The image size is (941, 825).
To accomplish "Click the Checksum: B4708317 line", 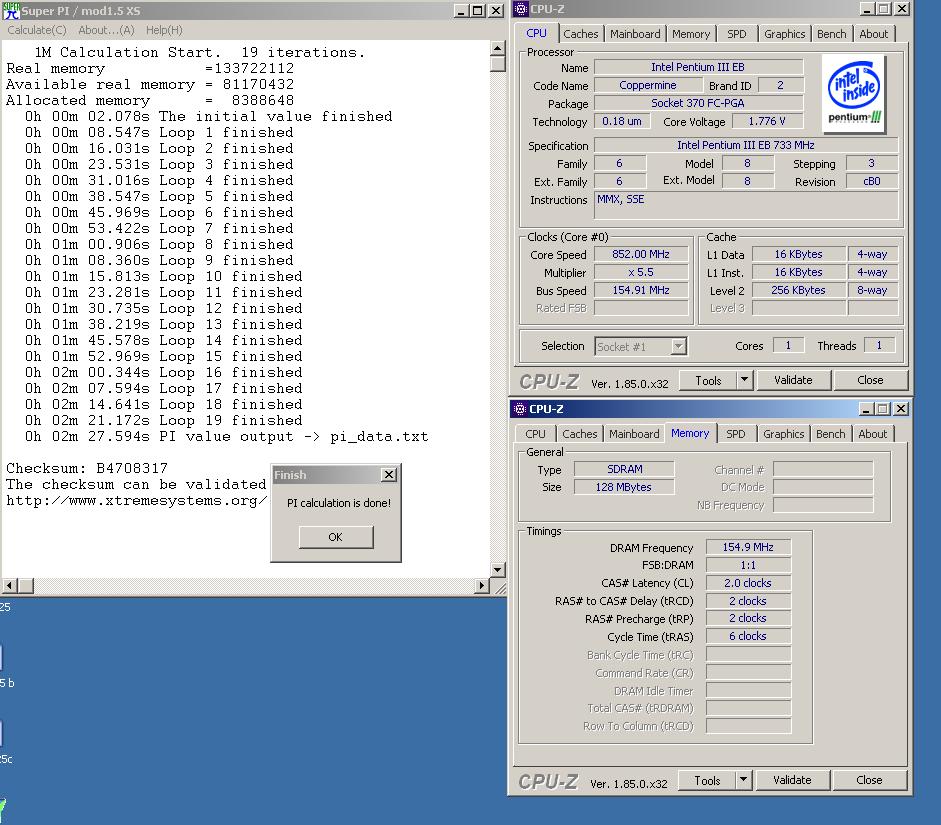I will [x=87, y=469].
